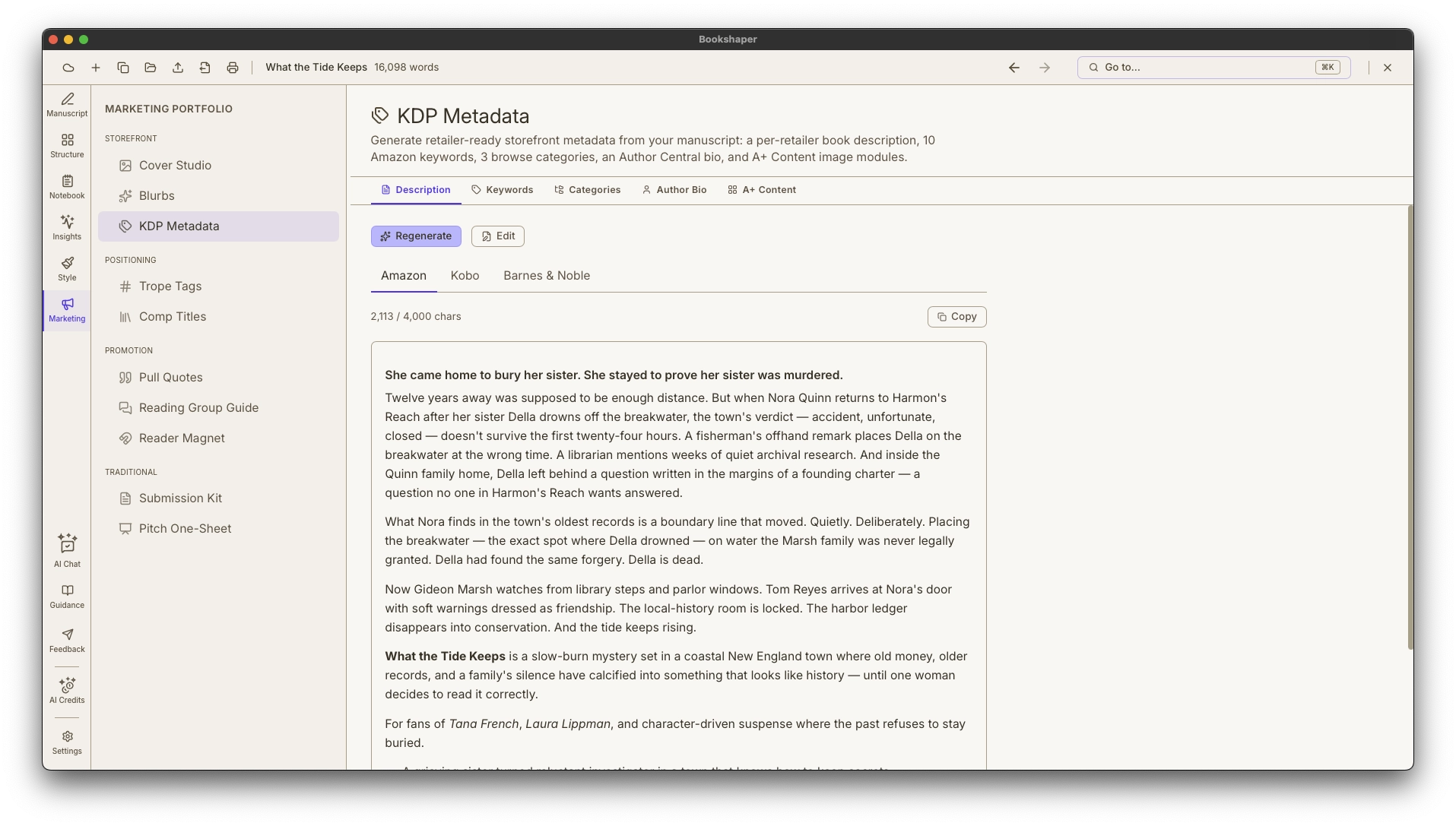This screenshot has width=1456, height=826.
Task: Switch to the Author Bio tab
Action: 674,190
